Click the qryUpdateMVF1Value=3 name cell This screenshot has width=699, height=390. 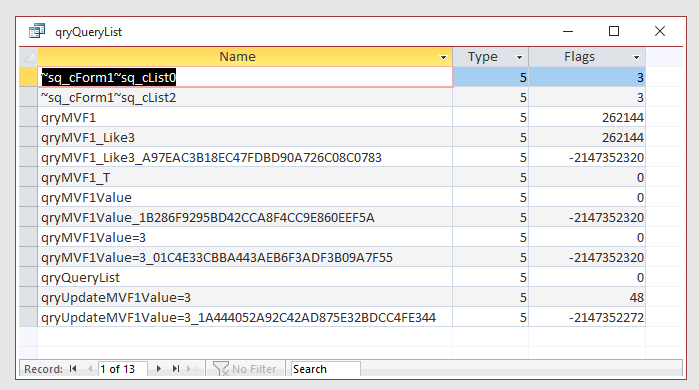245,297
